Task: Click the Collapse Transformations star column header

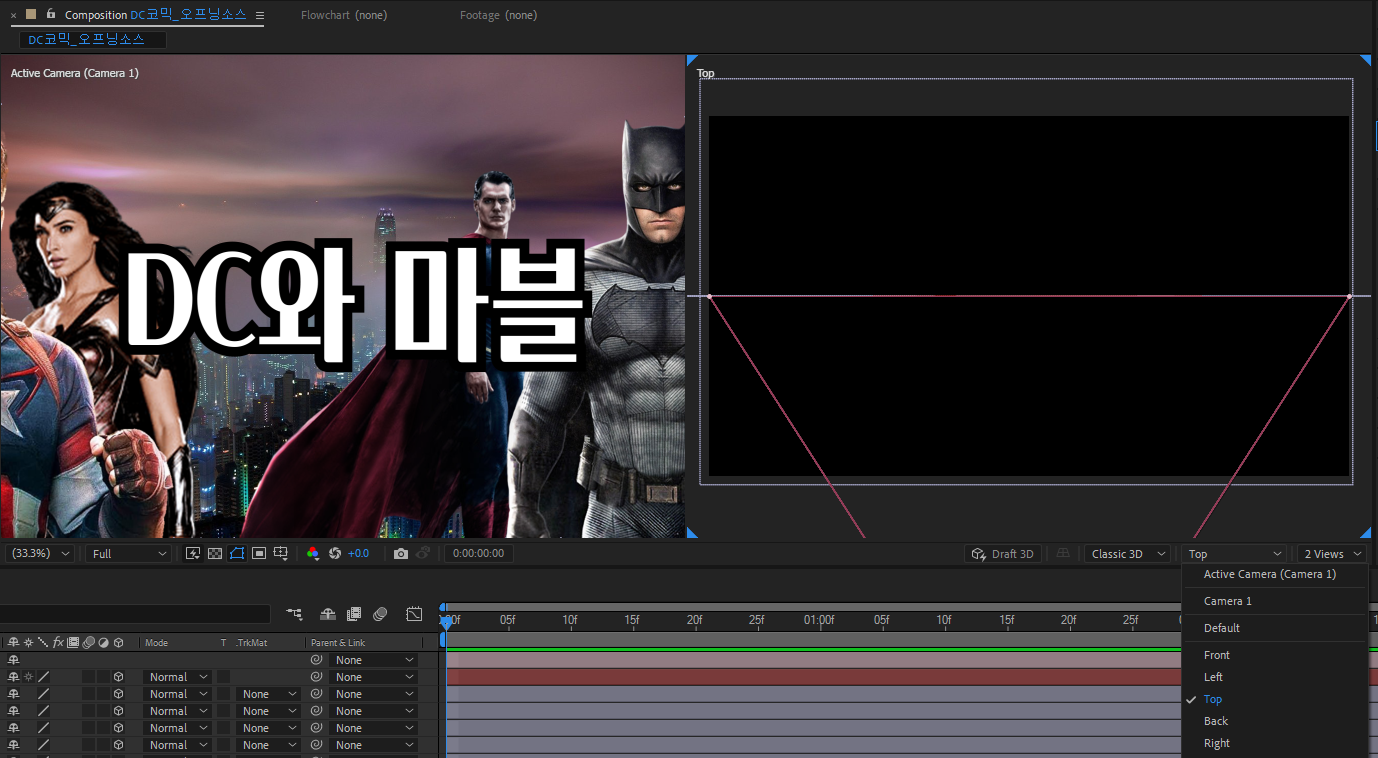Action: 28,642
